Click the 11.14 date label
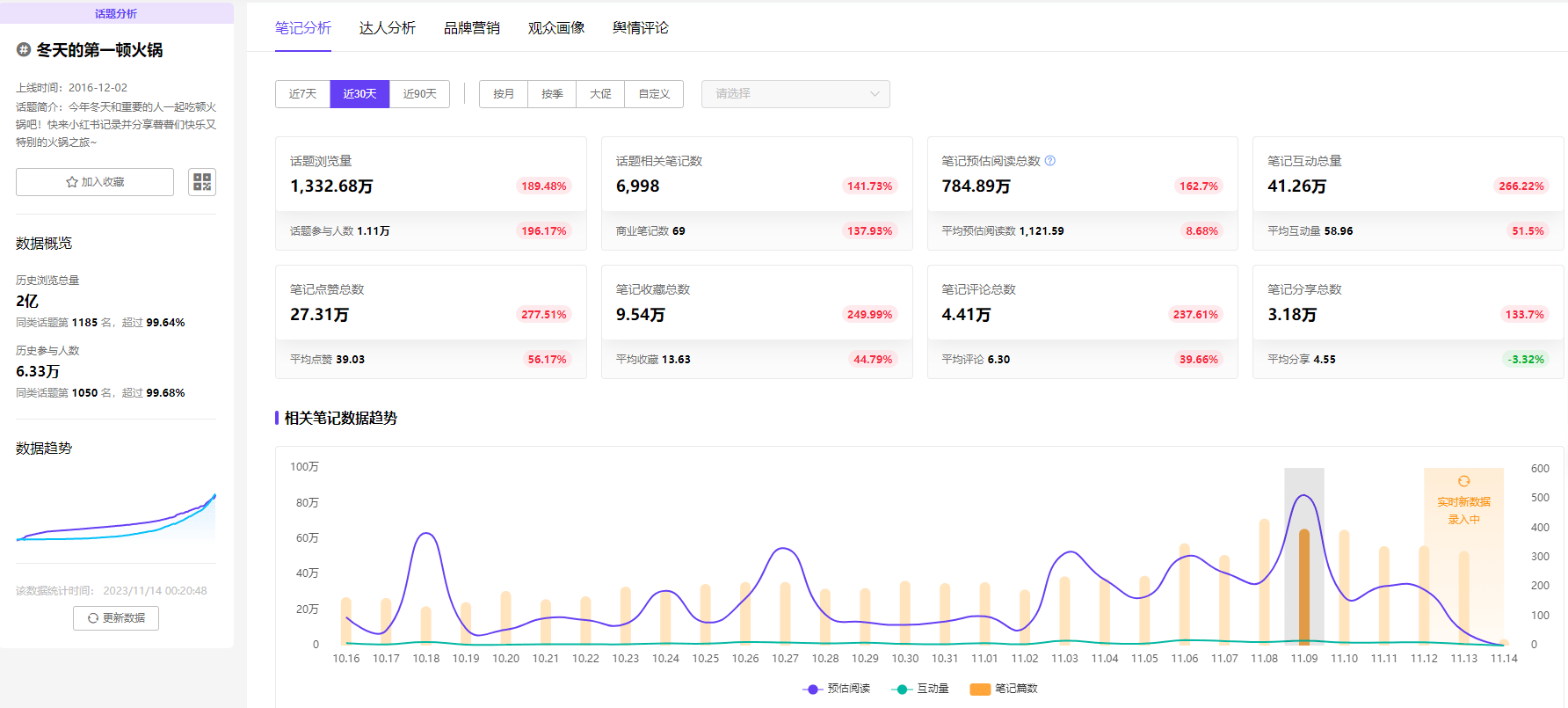This screenshot has height=708, width=1568. [1504, 658]
